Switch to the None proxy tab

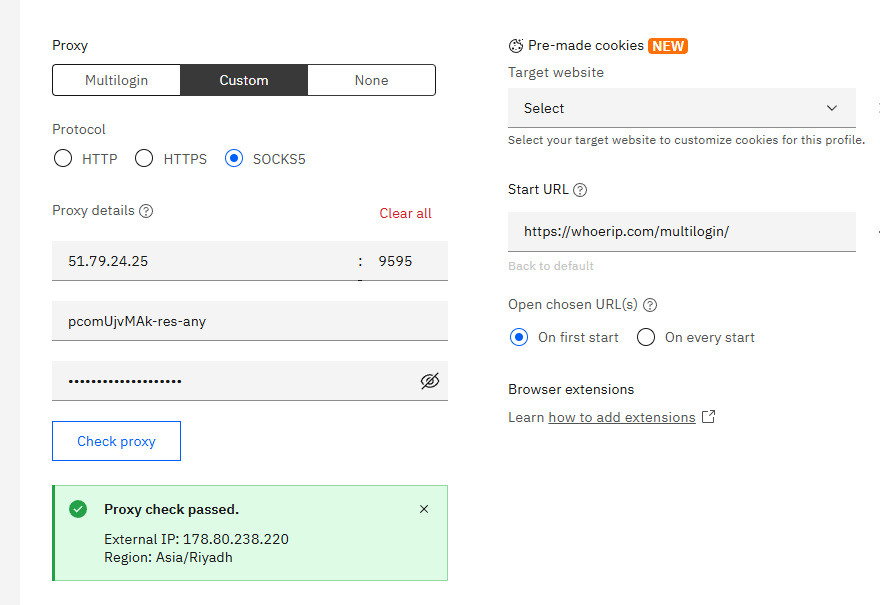(371, 80)
